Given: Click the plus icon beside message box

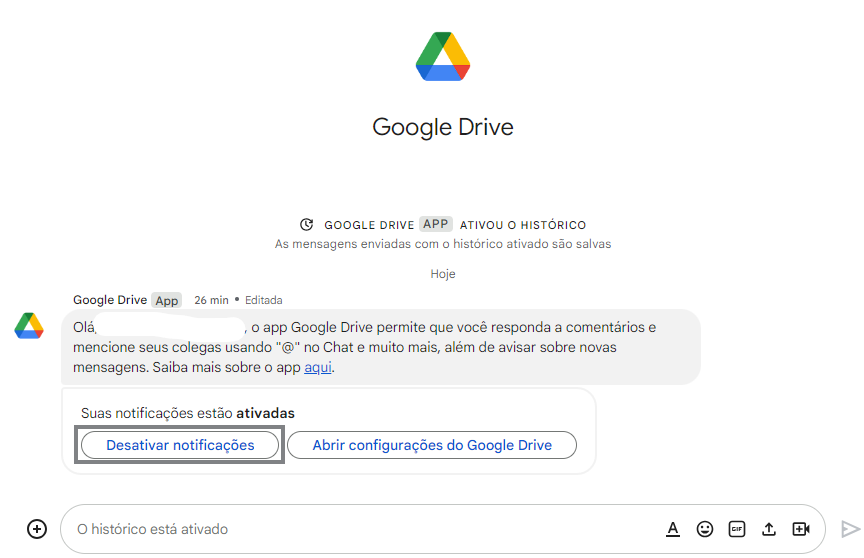Looking at the screenshot, I should pos(37,529).
